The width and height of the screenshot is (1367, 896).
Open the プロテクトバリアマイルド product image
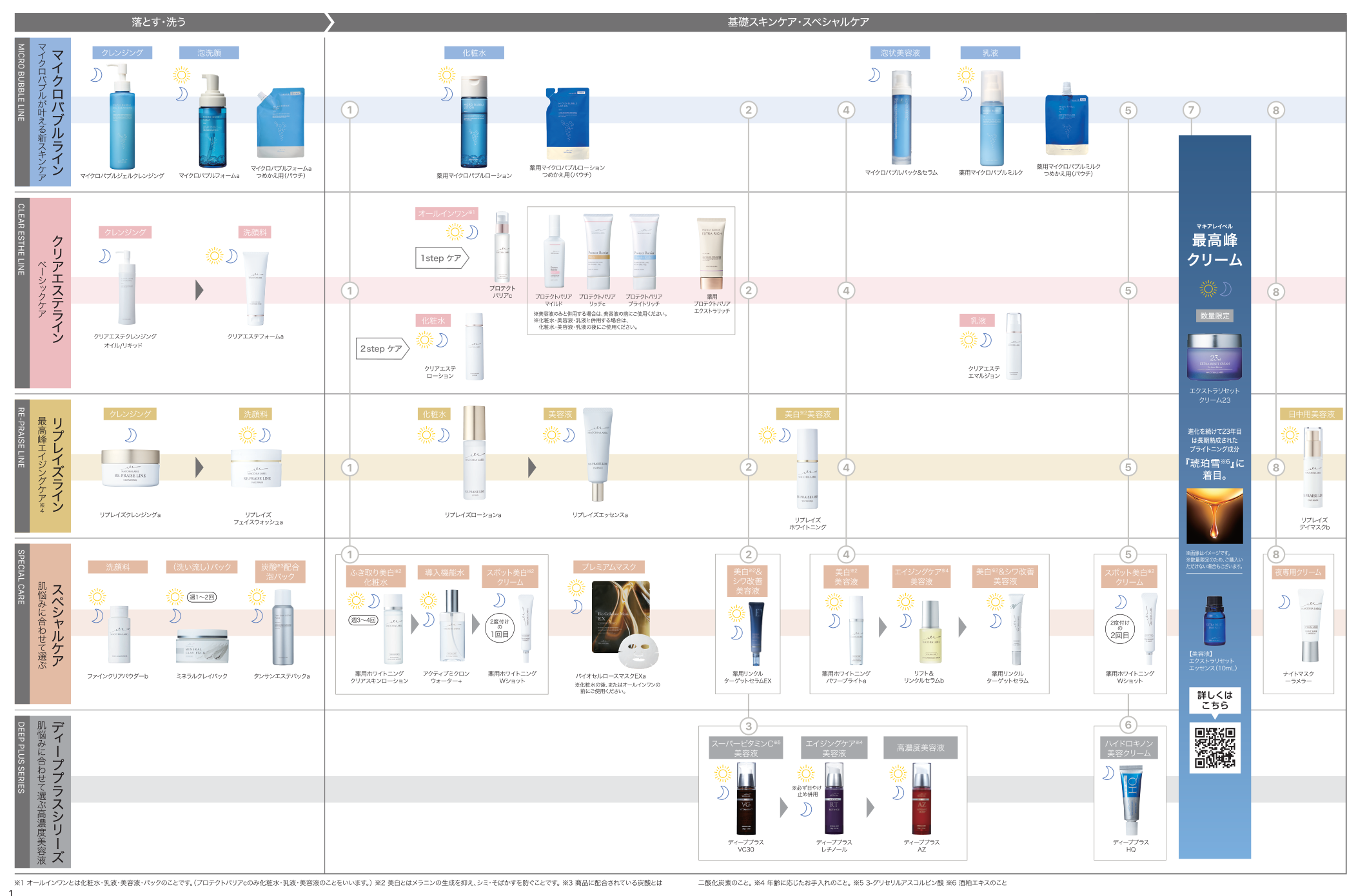click(554, 251)
